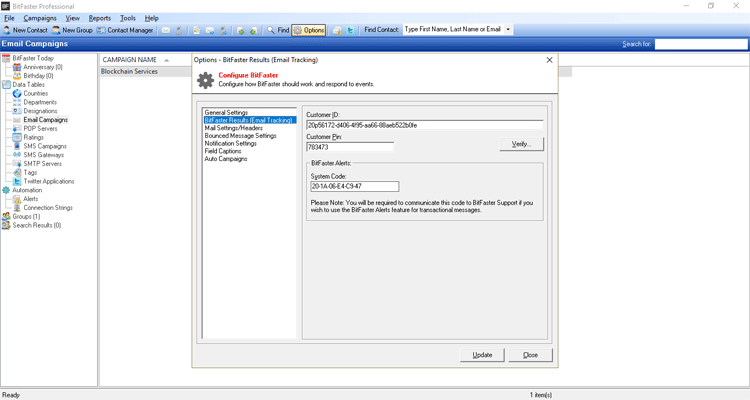
Task: Click the Find Contact text box
Action: tap(453, 30)
